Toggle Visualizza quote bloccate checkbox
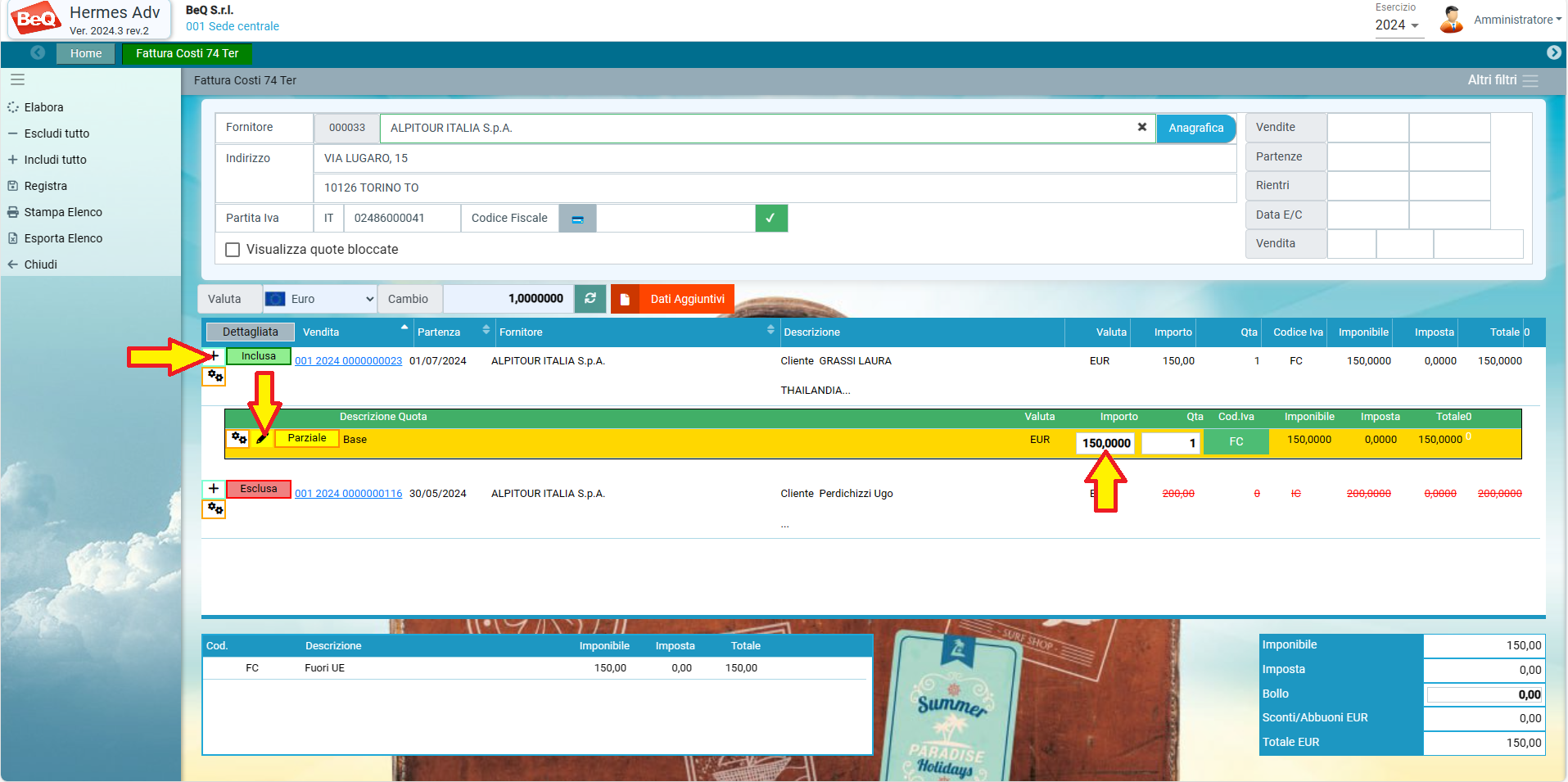This screenshot has width=1568, height=782. tap(233, 250)
